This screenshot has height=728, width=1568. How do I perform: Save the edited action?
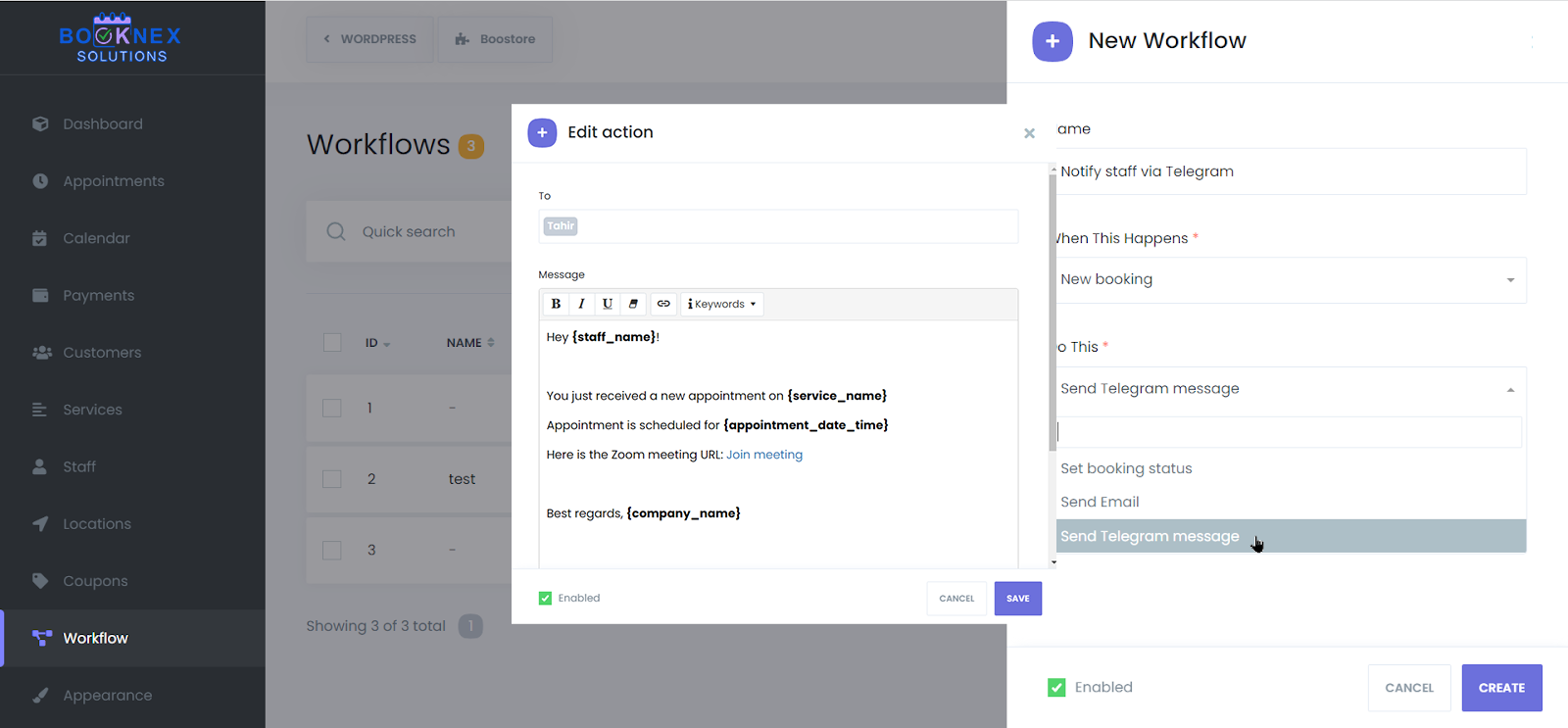tap(1017, 599)
